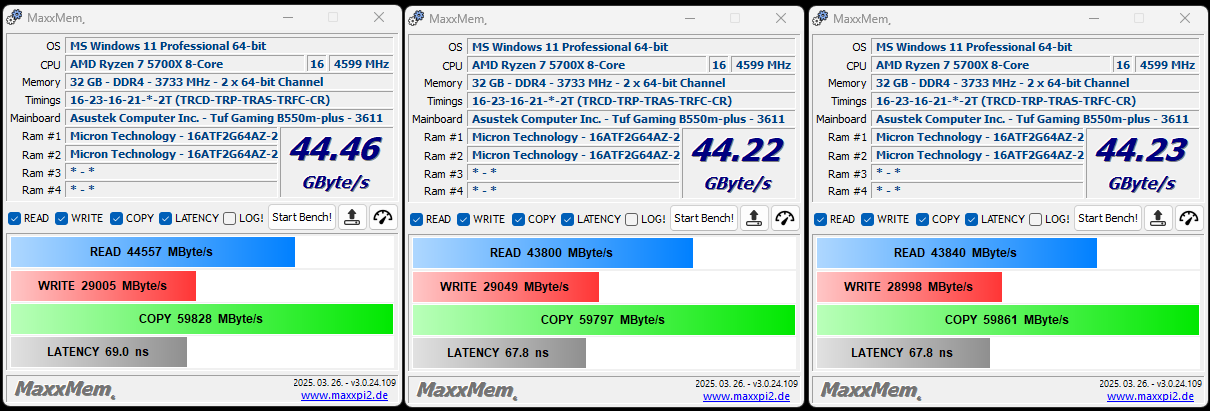Click the thread count 16 field in the left window
The width and height of the screenshot is (1210, 411).
[317, 64]
